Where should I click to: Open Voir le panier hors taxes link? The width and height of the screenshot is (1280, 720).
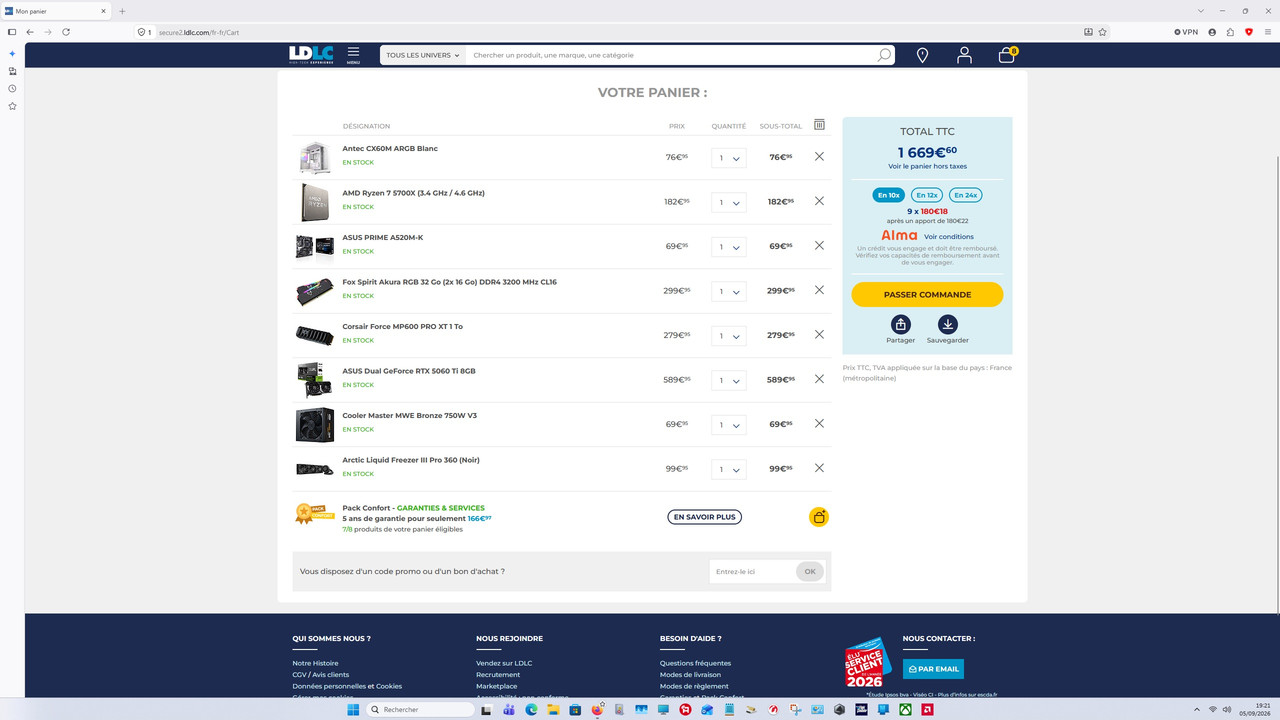click(927, 166)
